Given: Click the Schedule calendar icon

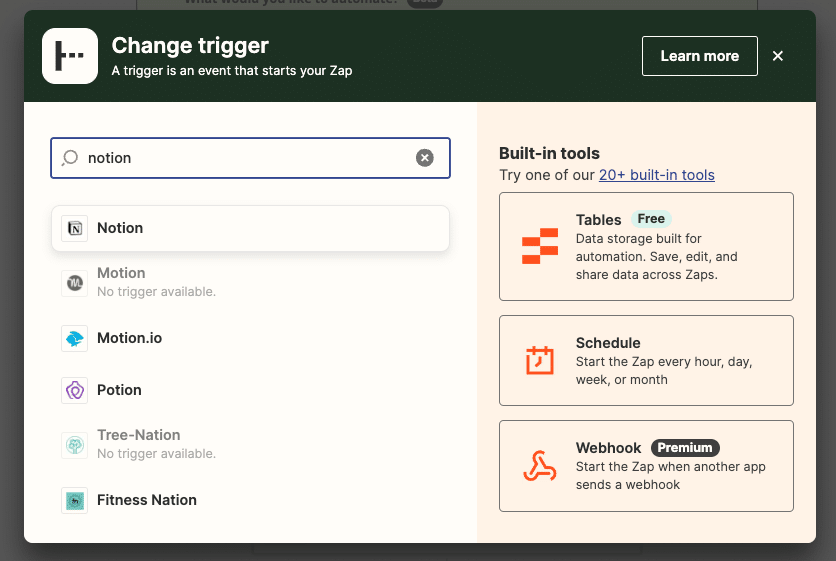Looking at the screenshot, I should (x=540, y=360).
